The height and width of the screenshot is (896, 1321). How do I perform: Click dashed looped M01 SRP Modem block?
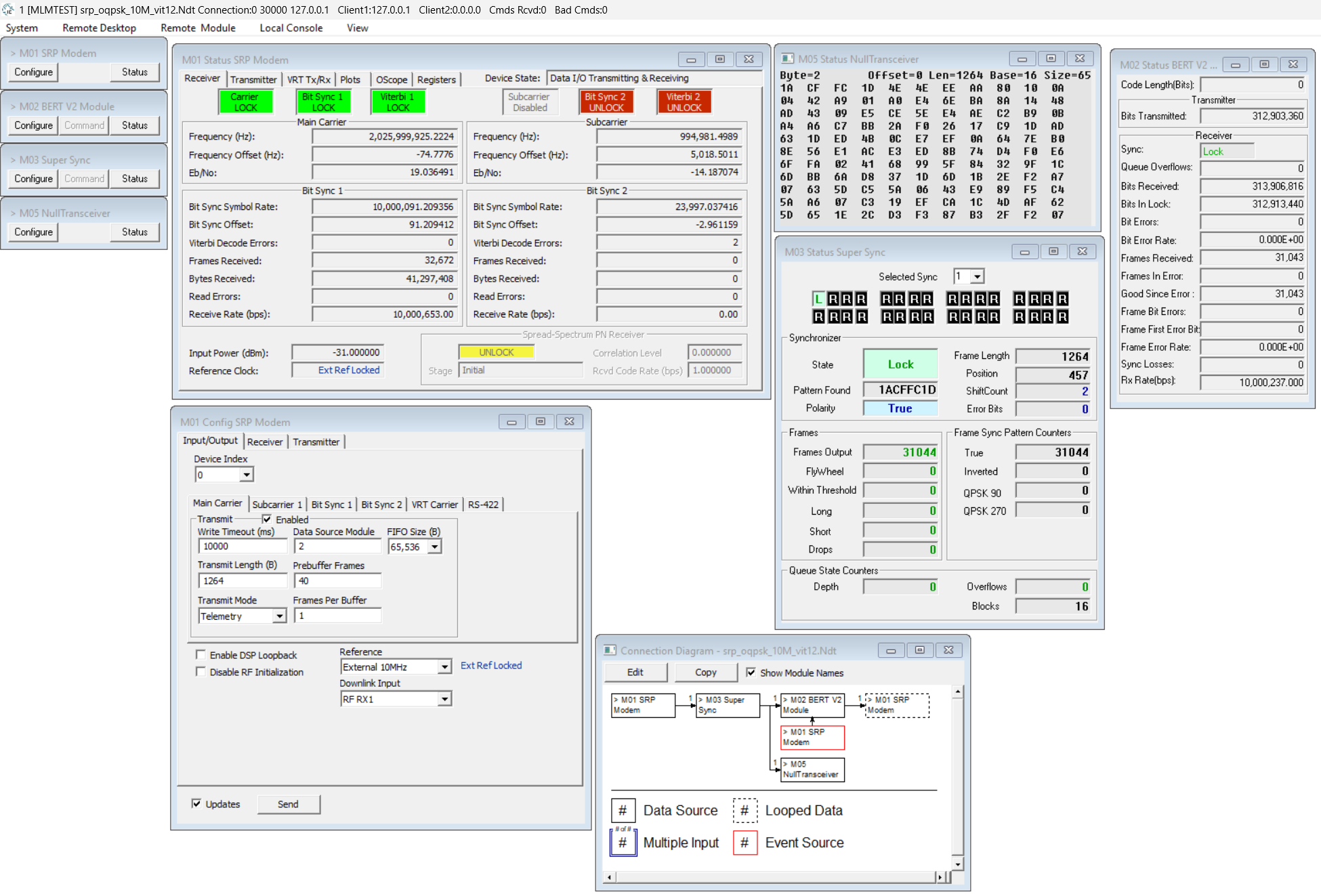(897, 705)
